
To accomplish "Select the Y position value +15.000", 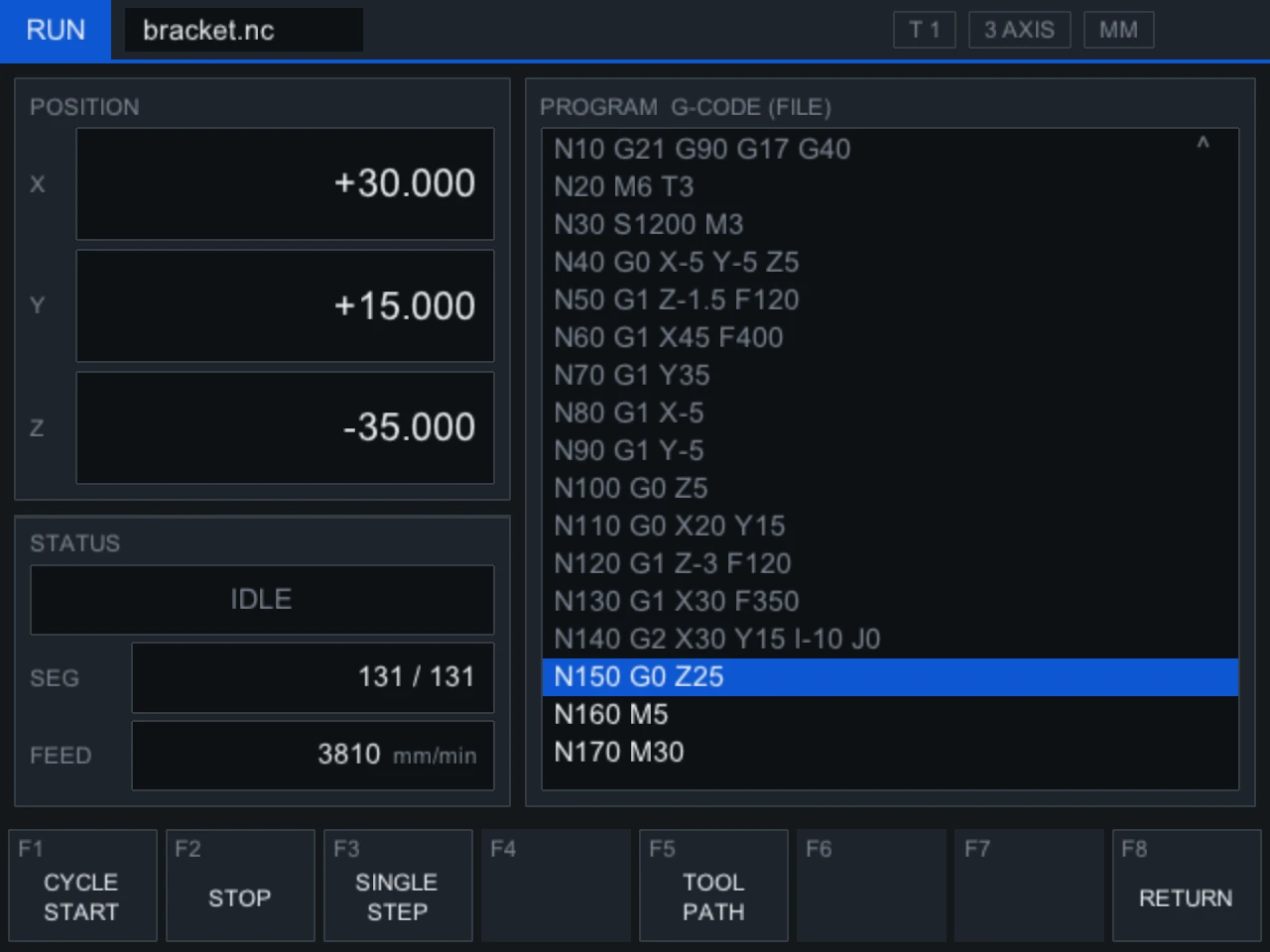I will [x=285, y=305].
